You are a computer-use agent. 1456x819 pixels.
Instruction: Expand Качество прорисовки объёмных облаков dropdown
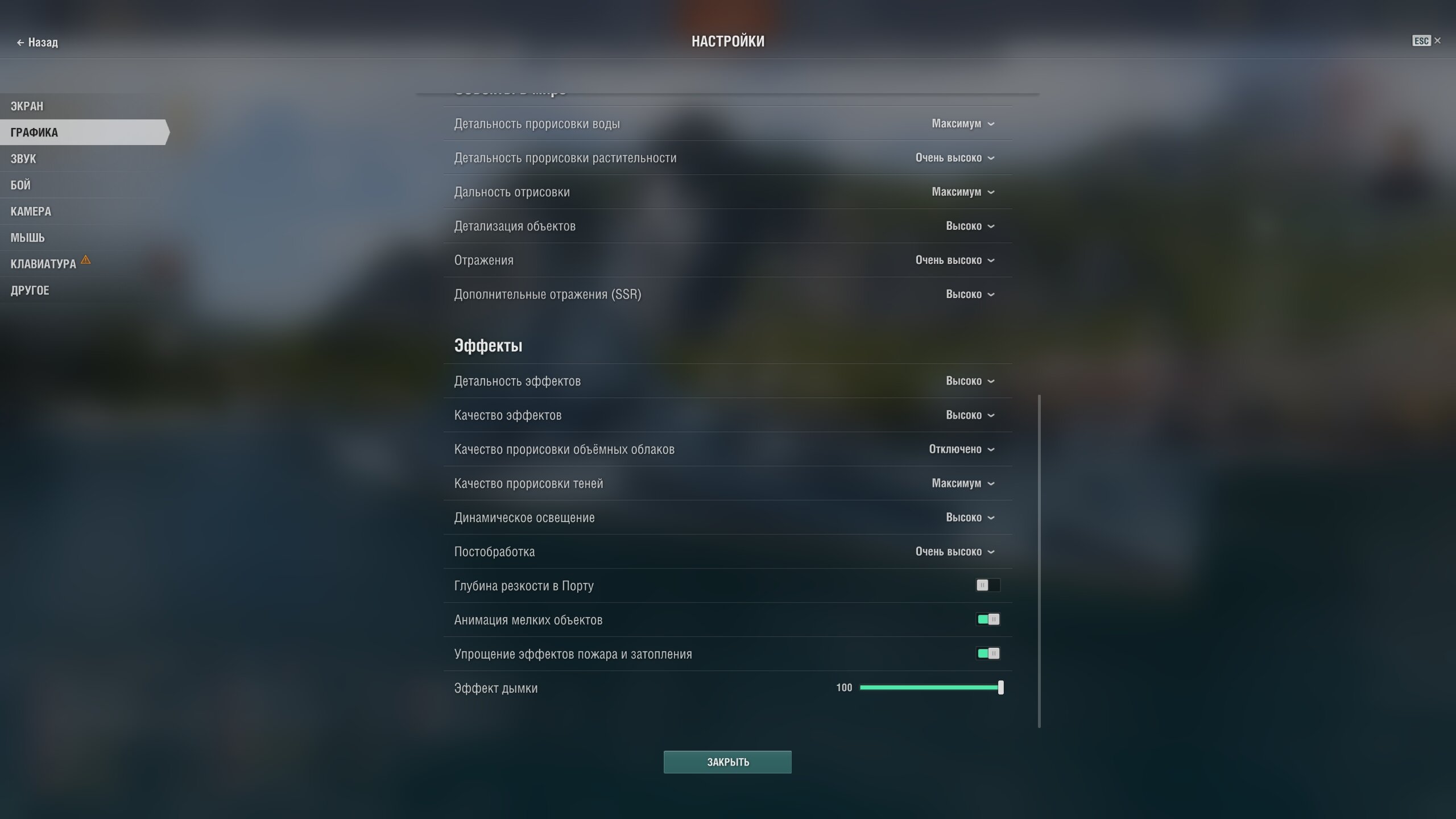pos(962,449)
